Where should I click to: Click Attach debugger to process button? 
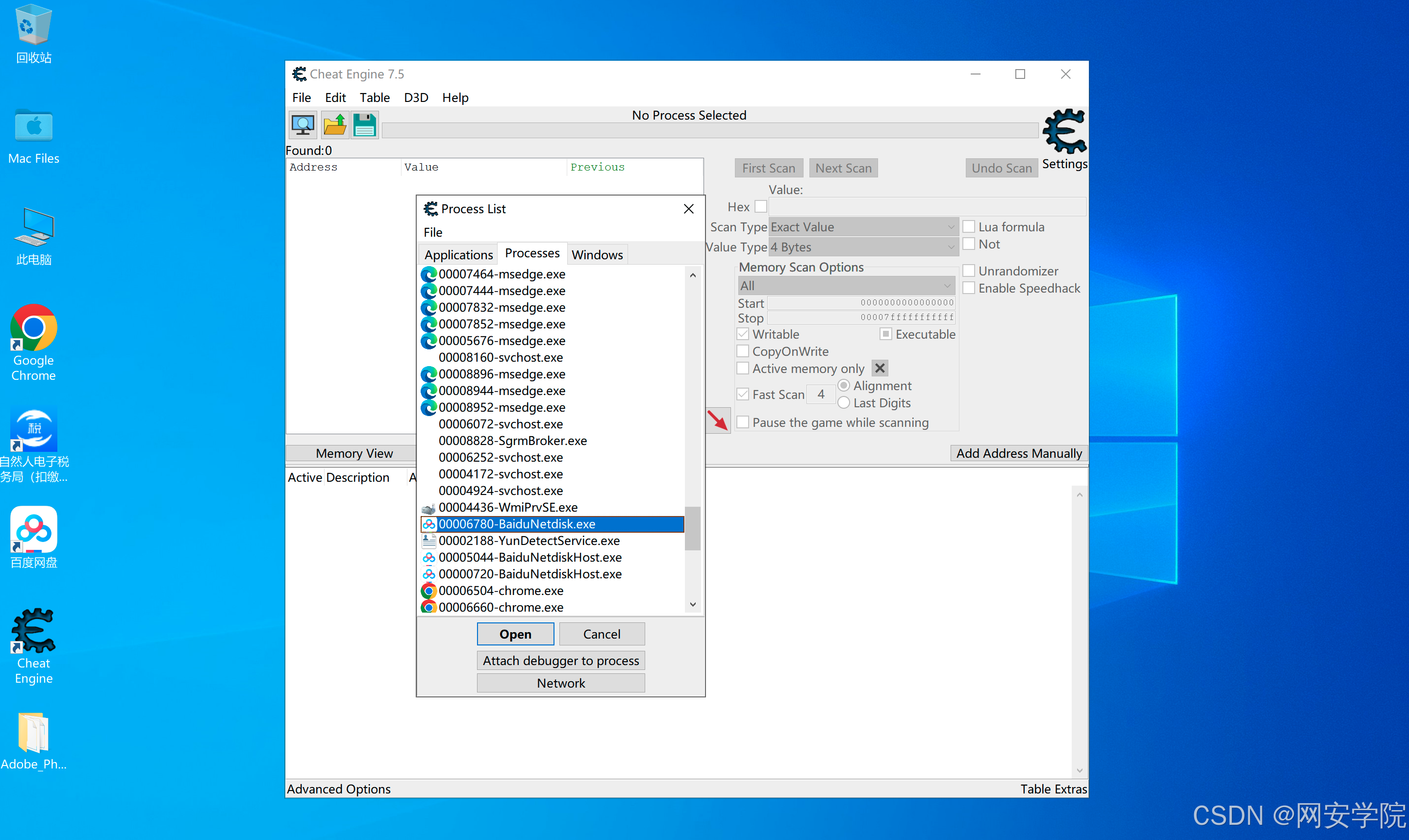pos(560,661)
